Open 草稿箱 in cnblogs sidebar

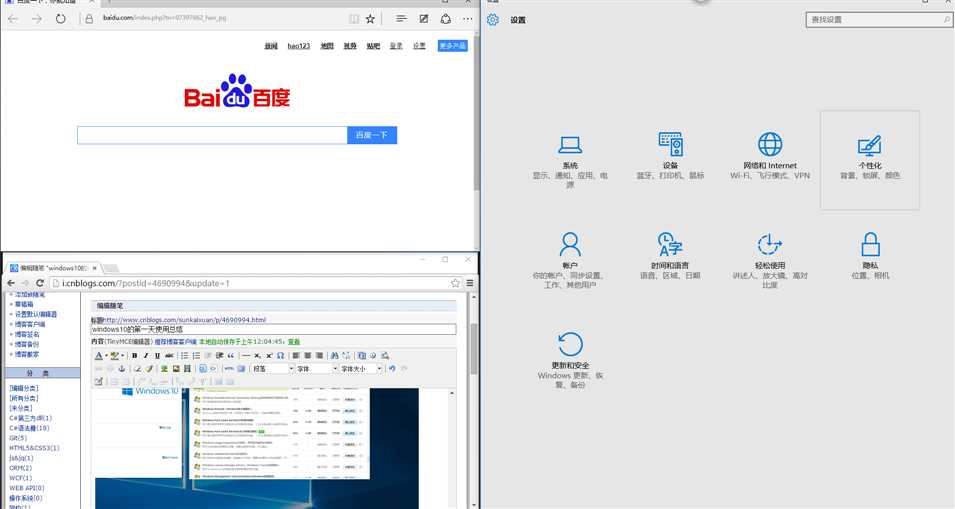24,304
